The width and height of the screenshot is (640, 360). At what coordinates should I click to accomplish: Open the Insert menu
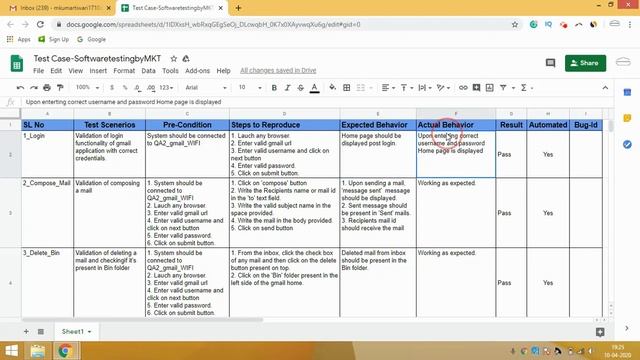click(x=98, y=71)
